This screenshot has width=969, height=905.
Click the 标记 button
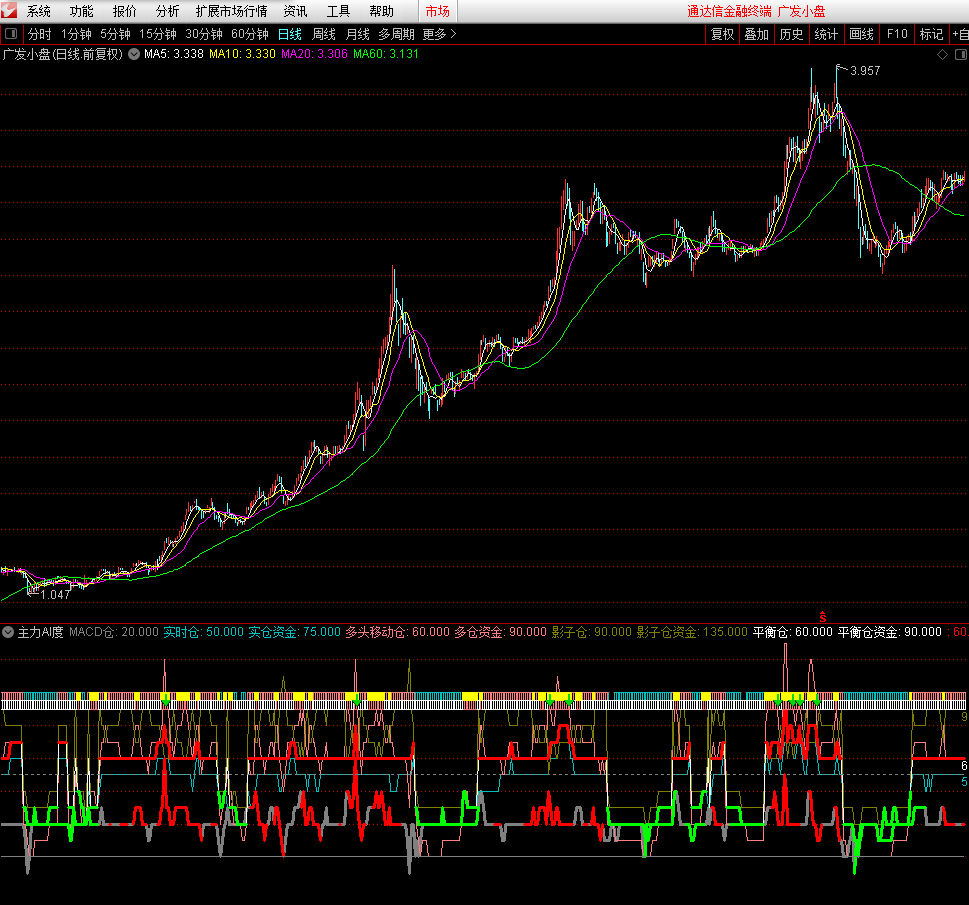[x=931, y=34]
